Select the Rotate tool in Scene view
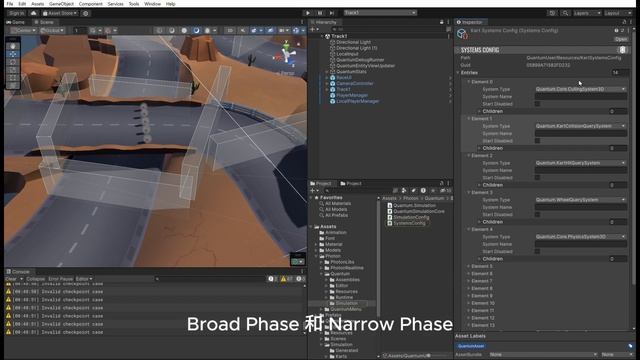 [x=13, y=62]
